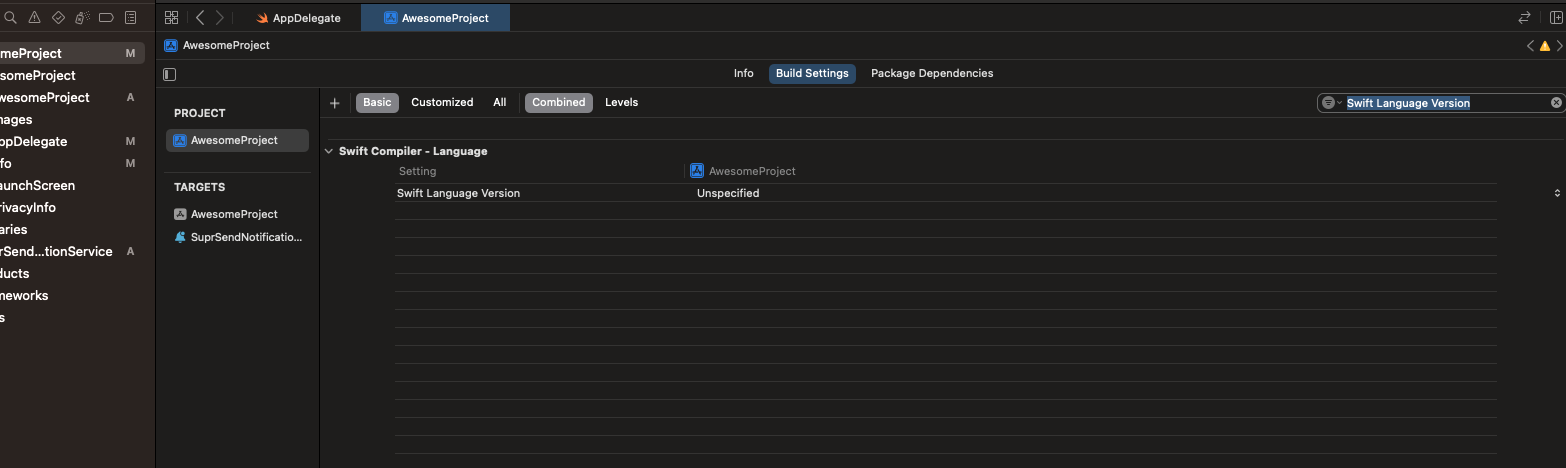Image resolution: width=1566 pixels, height=468 pixels.
Task: Add a build setting with plus
Action: click(335, 103)
